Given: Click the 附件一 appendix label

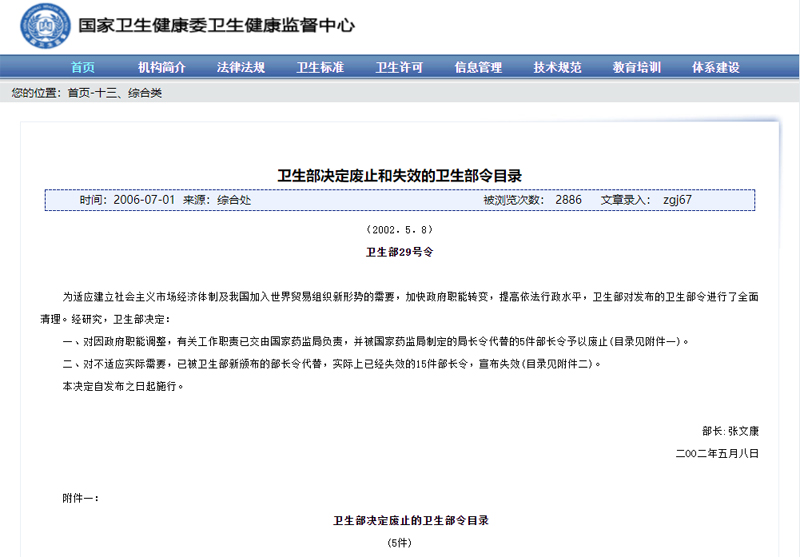Looking at the screenshot, I should pos(80,497).
